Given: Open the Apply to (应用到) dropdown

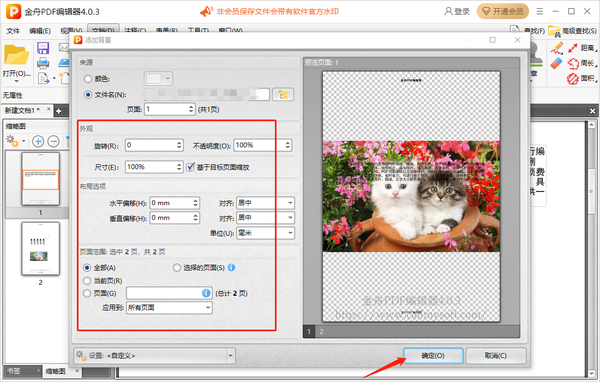Looking at the screenshot, I should 169,307.
